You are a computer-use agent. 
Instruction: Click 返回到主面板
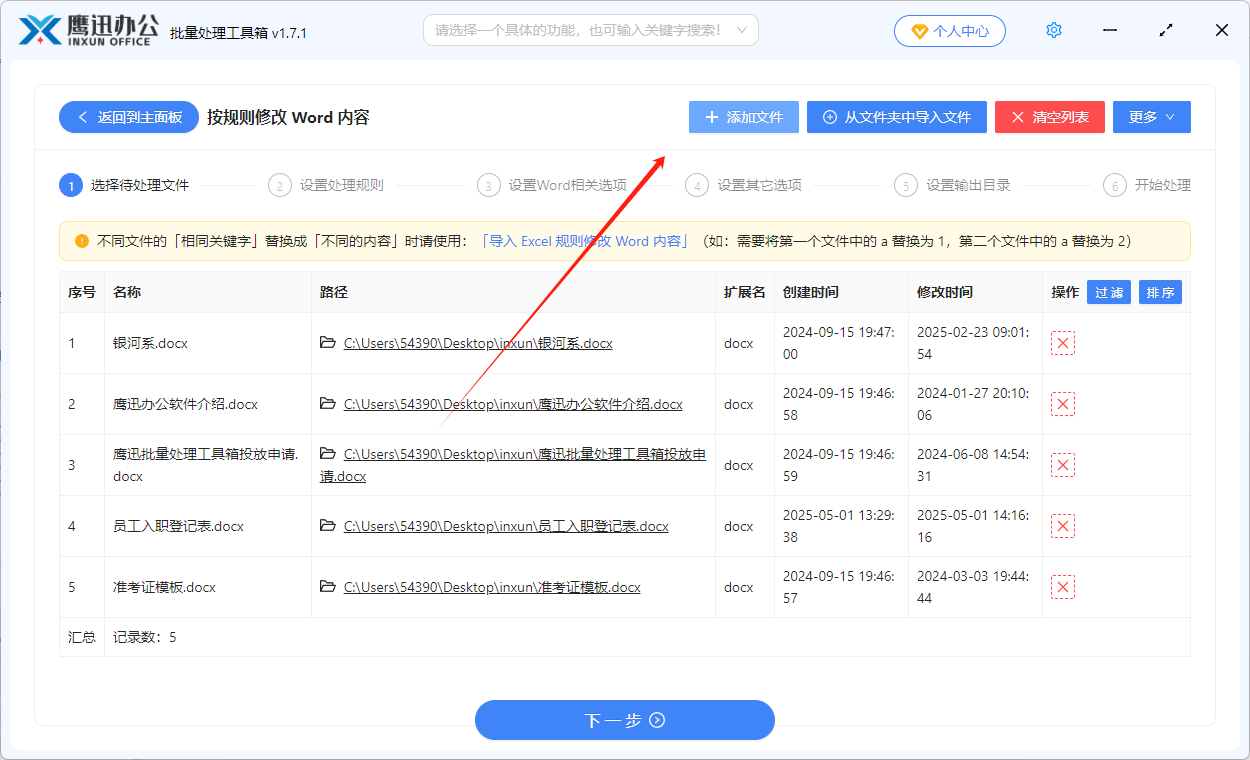128,117
